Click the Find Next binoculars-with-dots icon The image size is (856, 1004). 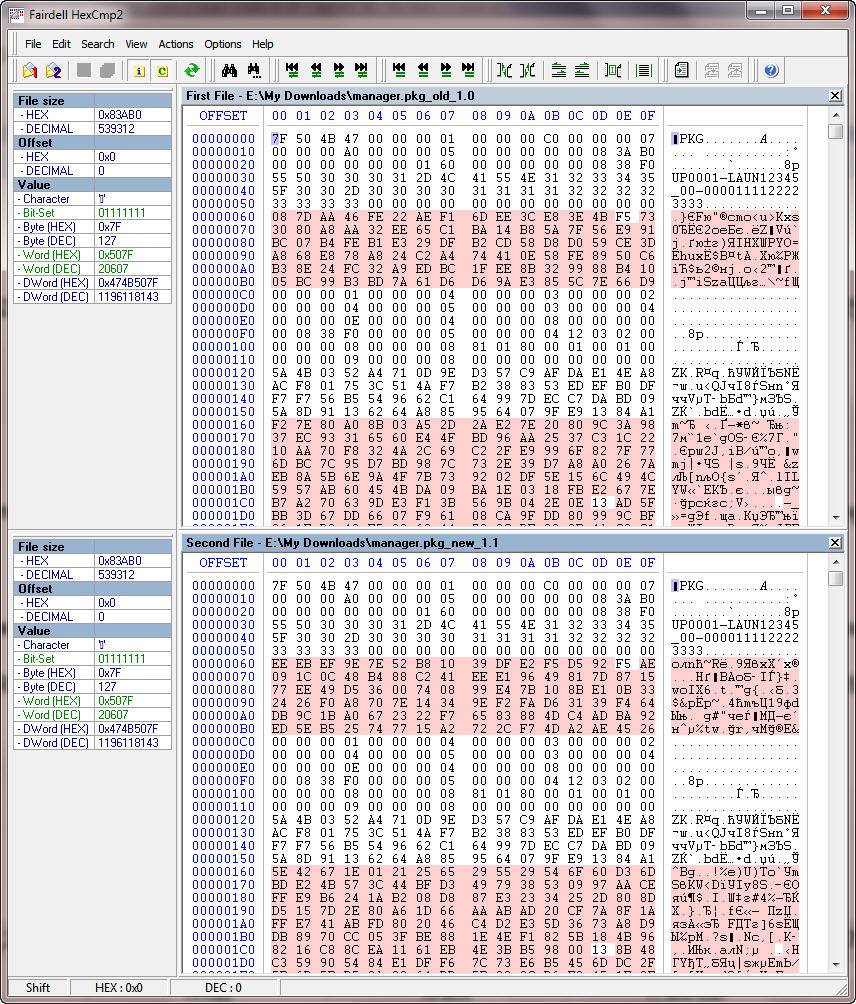click(254, 70)
